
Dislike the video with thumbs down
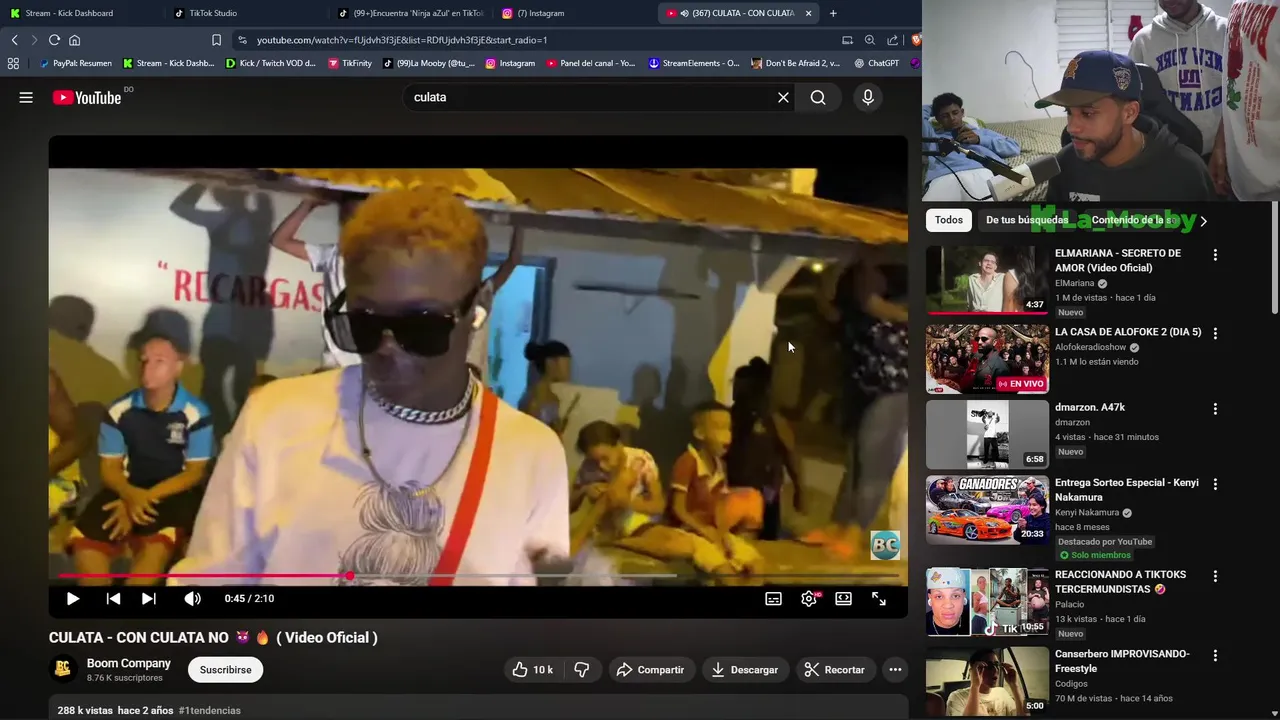582,670
